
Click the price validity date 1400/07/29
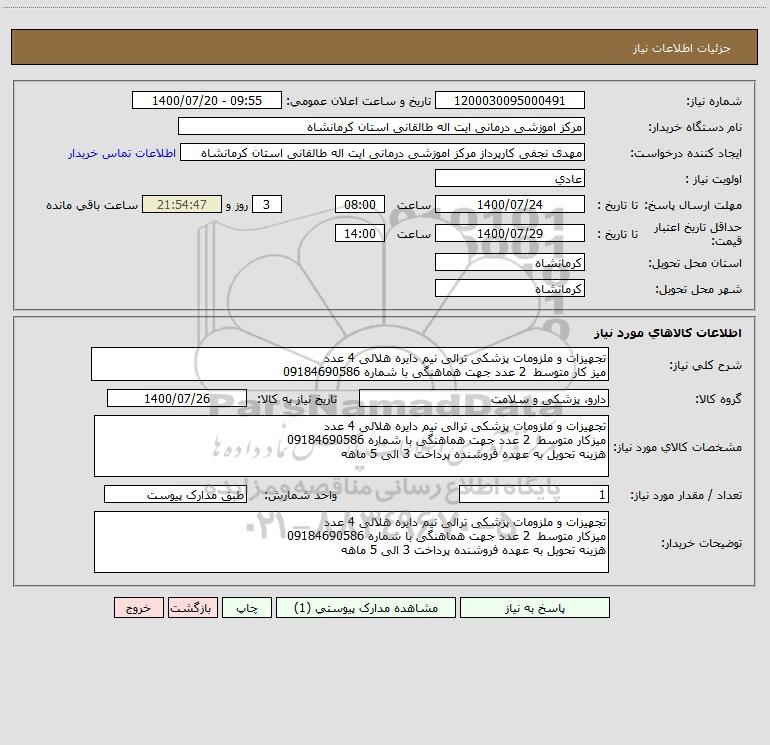tap(510, 233)
